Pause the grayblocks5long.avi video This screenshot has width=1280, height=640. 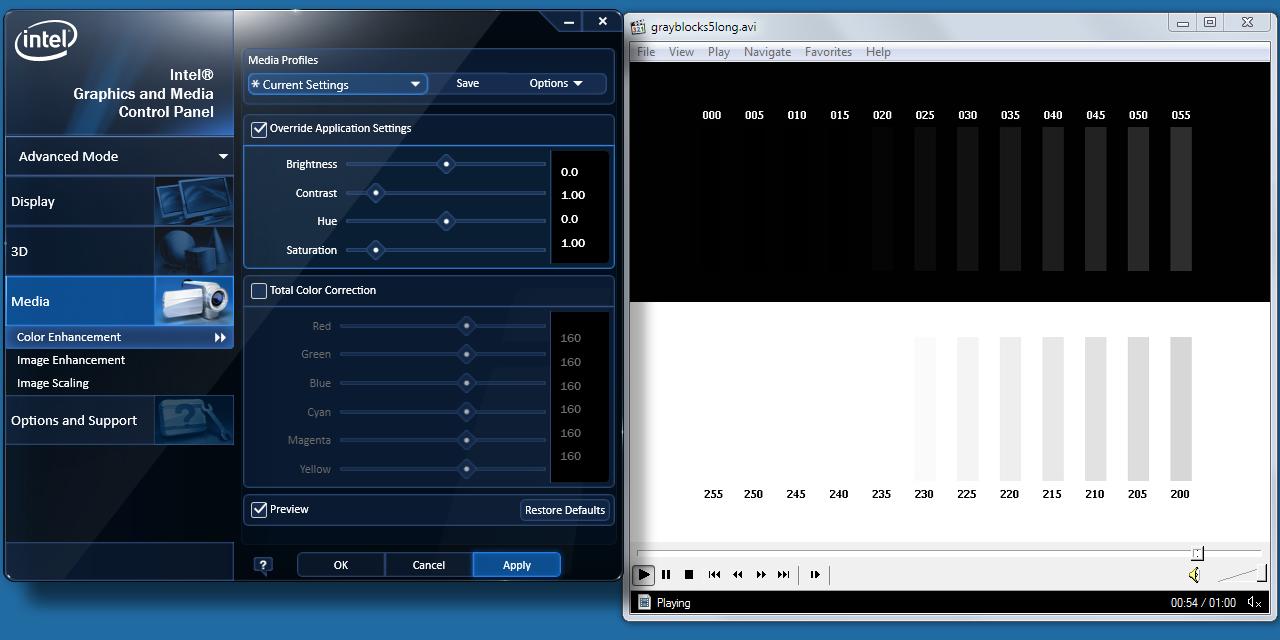click(x=666, y=574)
